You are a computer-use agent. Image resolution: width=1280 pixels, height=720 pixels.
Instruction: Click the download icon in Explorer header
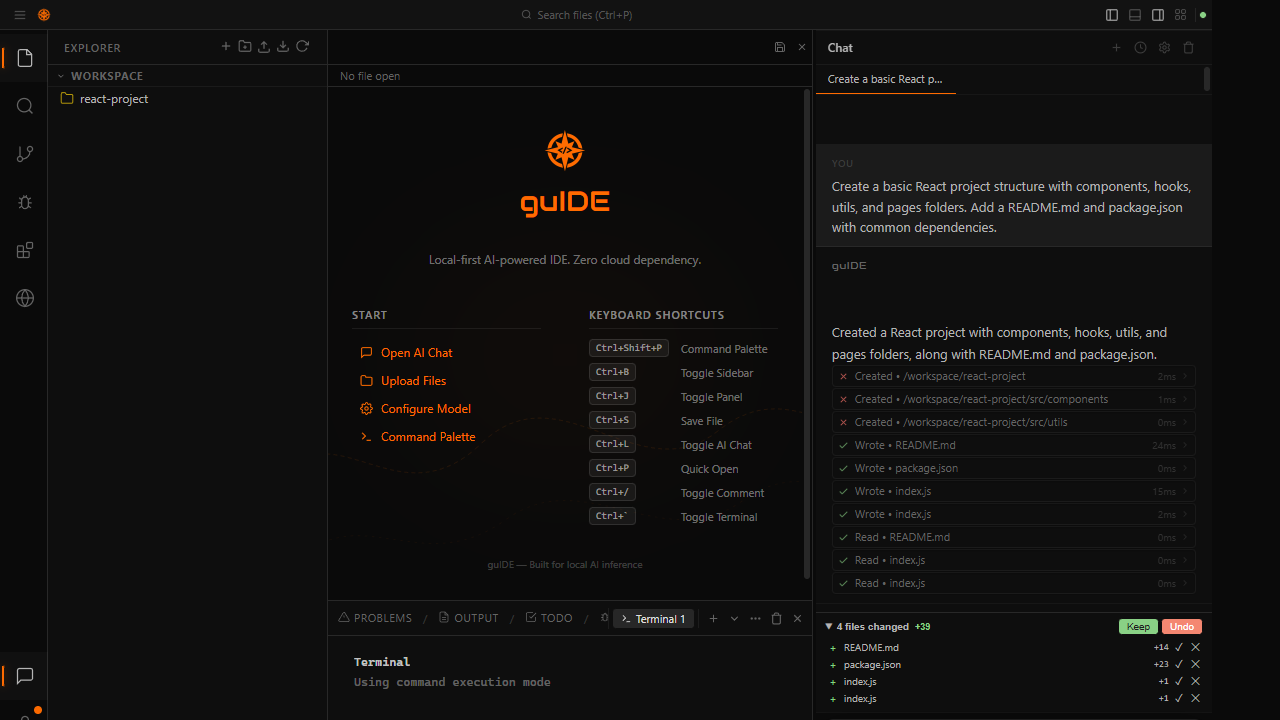(x=283, y=47)
